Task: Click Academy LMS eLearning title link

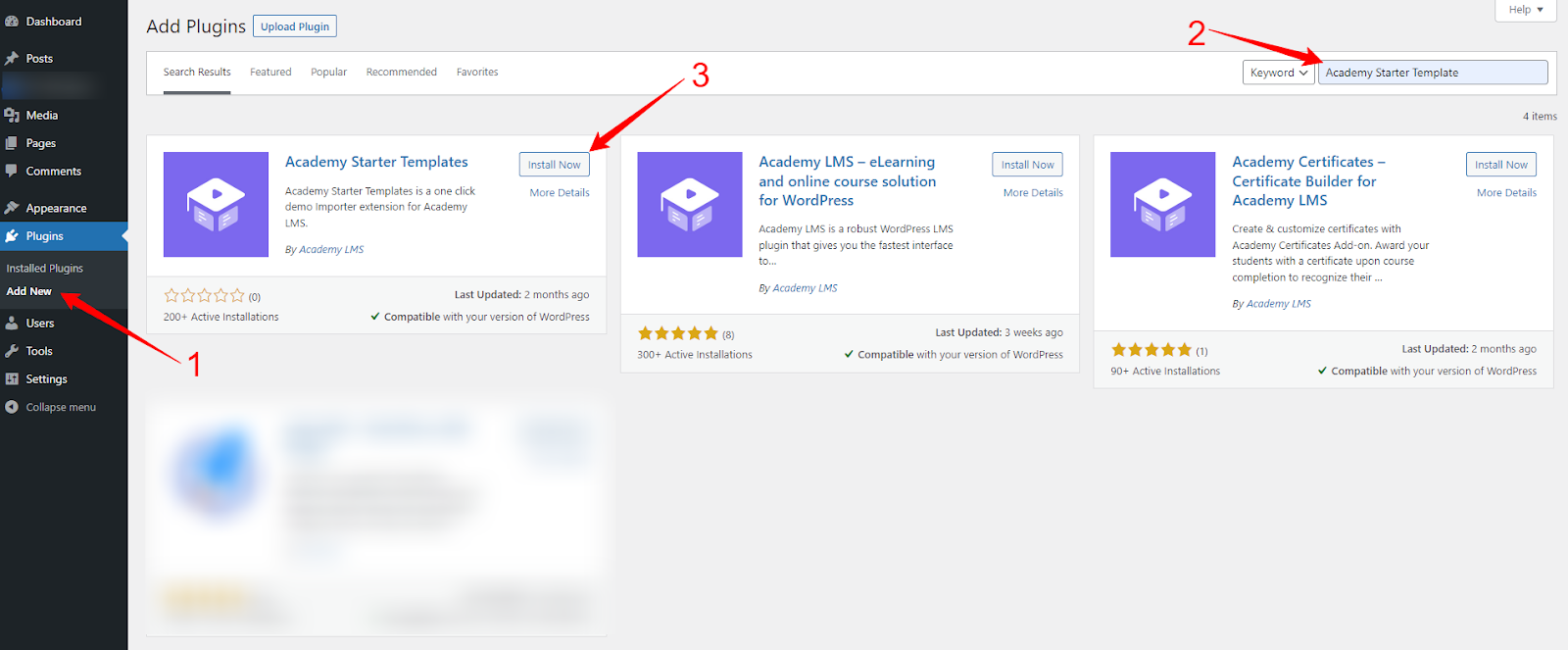Action: pos(848,181)
